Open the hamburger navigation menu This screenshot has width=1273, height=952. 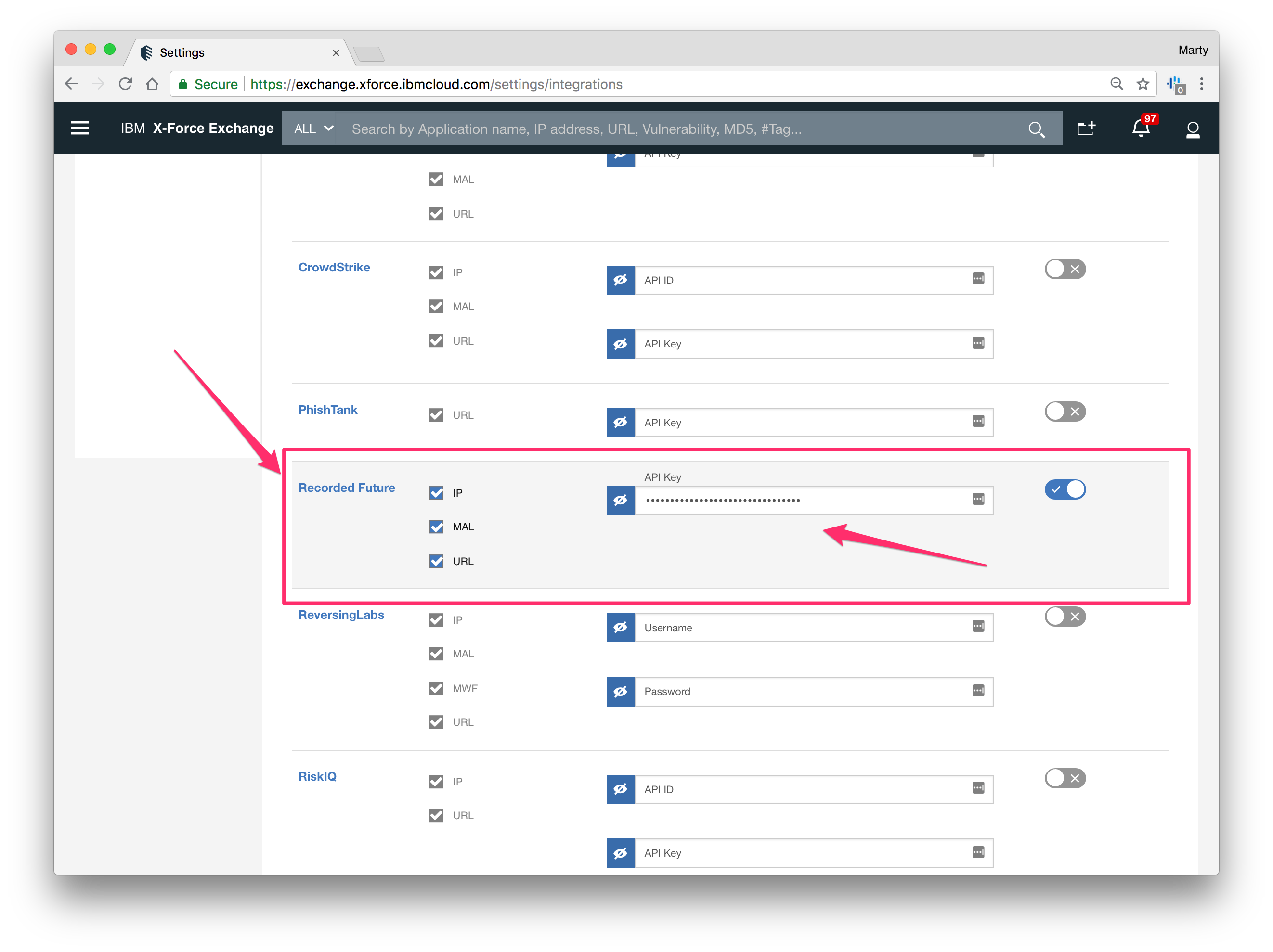[x=79, y=128]
